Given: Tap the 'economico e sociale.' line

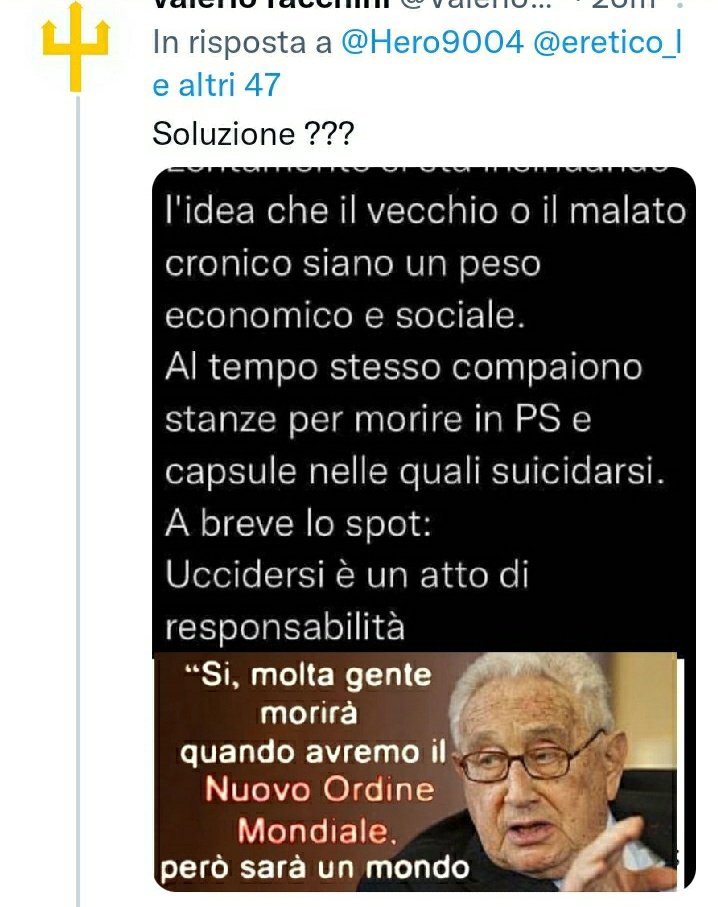Looking at the screenshot, I should 345,316.
